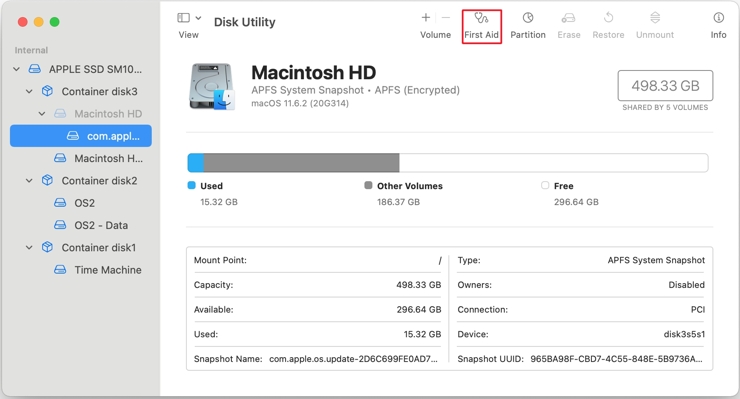This screenshot has width=740, height=399.
Task: Collapse the Macintosh HD volume chevron
Action: point(42,113)
